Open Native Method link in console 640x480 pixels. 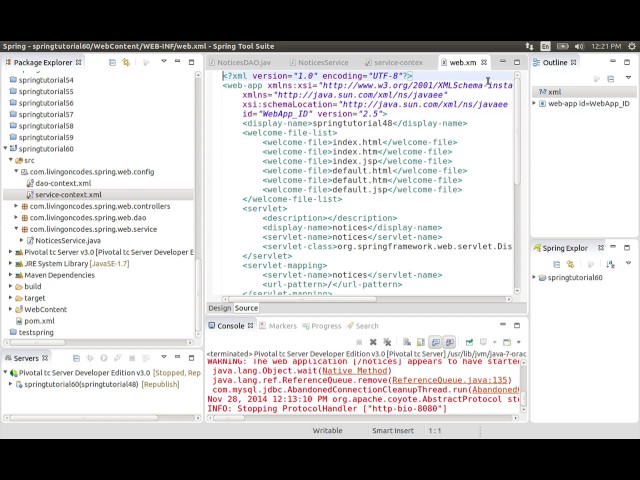tap(355, 371)
